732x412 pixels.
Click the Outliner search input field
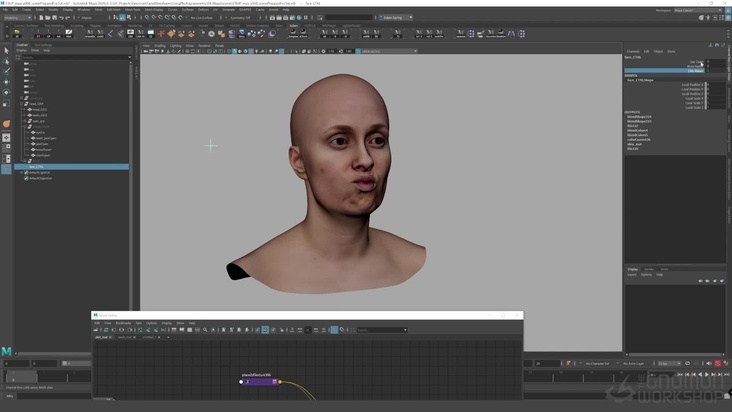click(77, 57)
